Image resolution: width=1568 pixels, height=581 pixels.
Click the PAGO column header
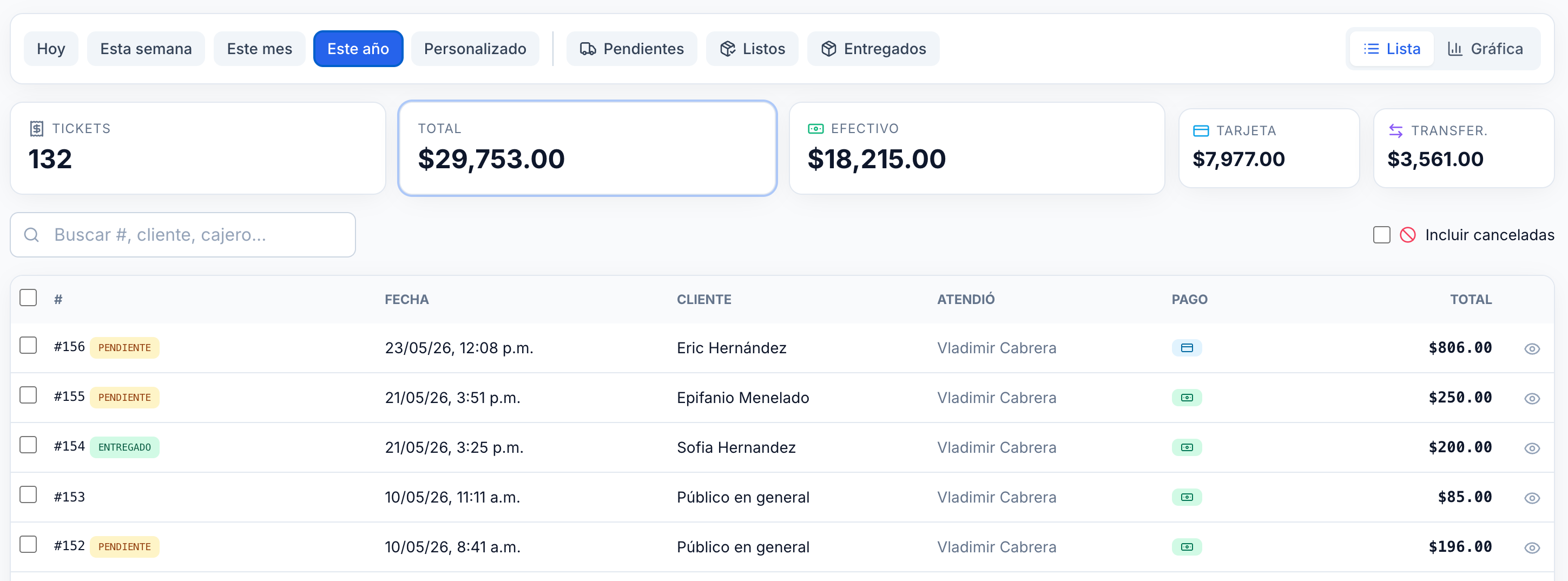[1189, 299]
